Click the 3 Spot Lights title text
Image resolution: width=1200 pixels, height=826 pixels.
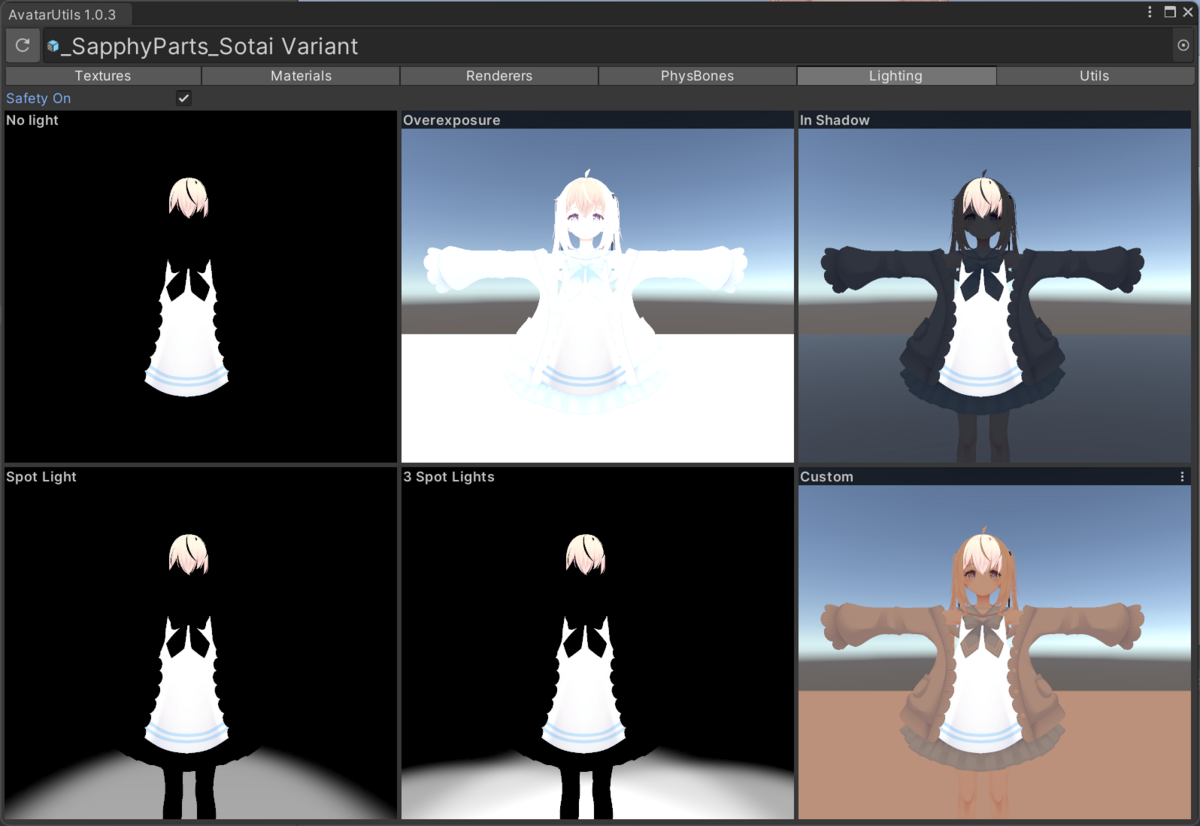point(449,477)
